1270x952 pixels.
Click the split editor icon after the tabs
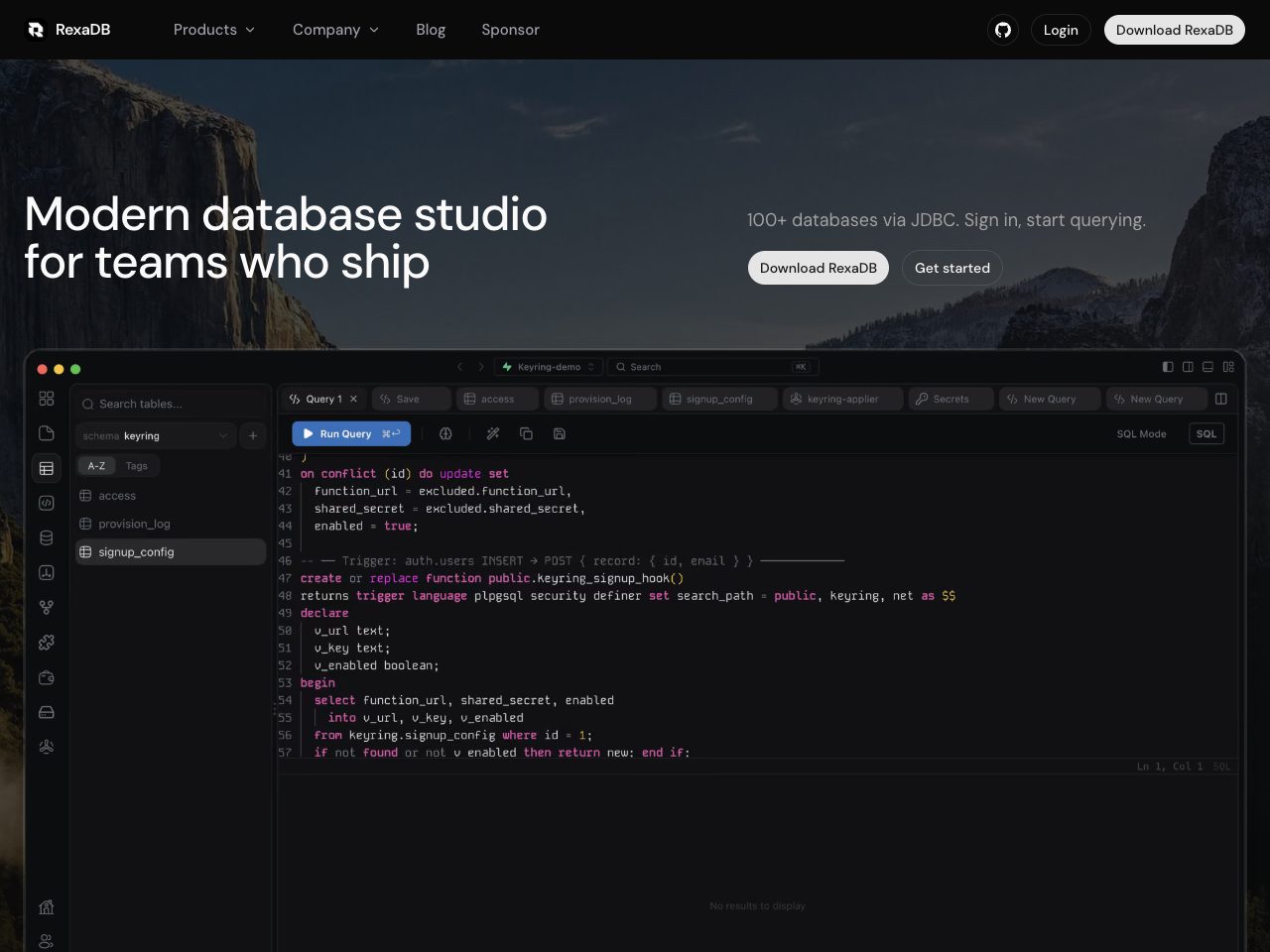pos(1221,399)
